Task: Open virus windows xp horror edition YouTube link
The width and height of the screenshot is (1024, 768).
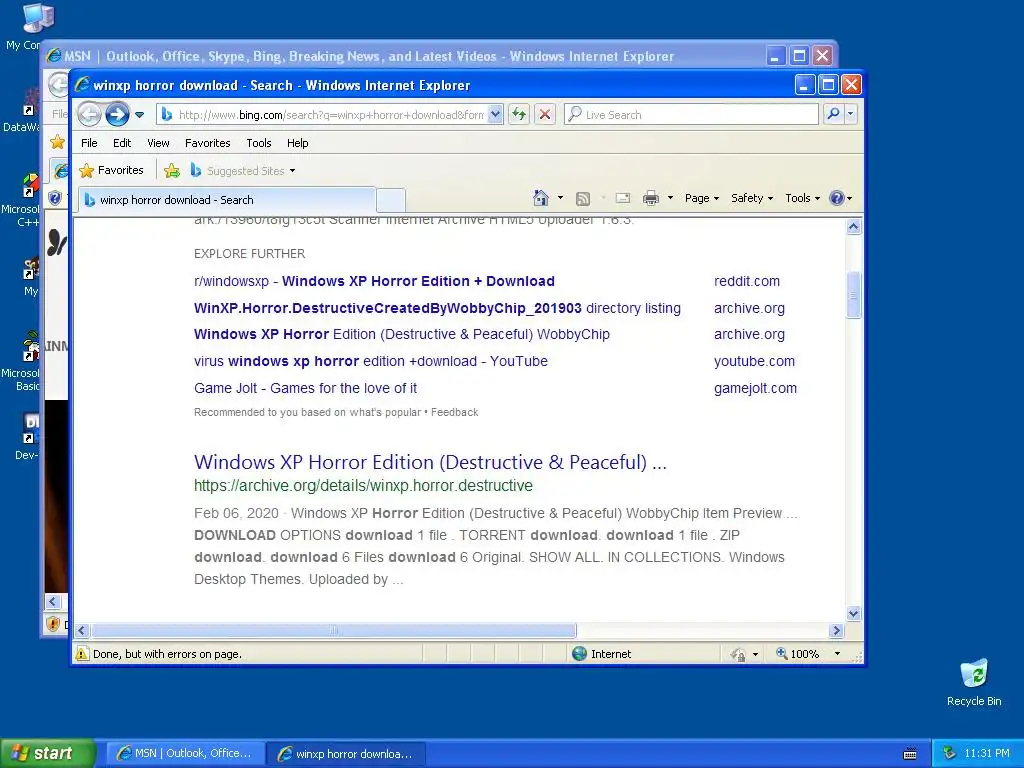Action: click(370, 361)
